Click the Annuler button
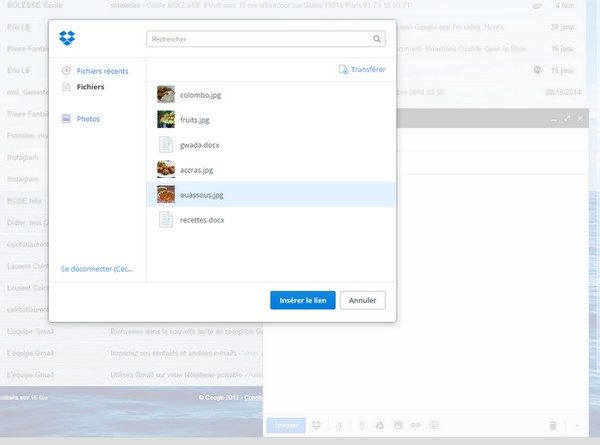The image size is (600, 445). tap(362, 300)
